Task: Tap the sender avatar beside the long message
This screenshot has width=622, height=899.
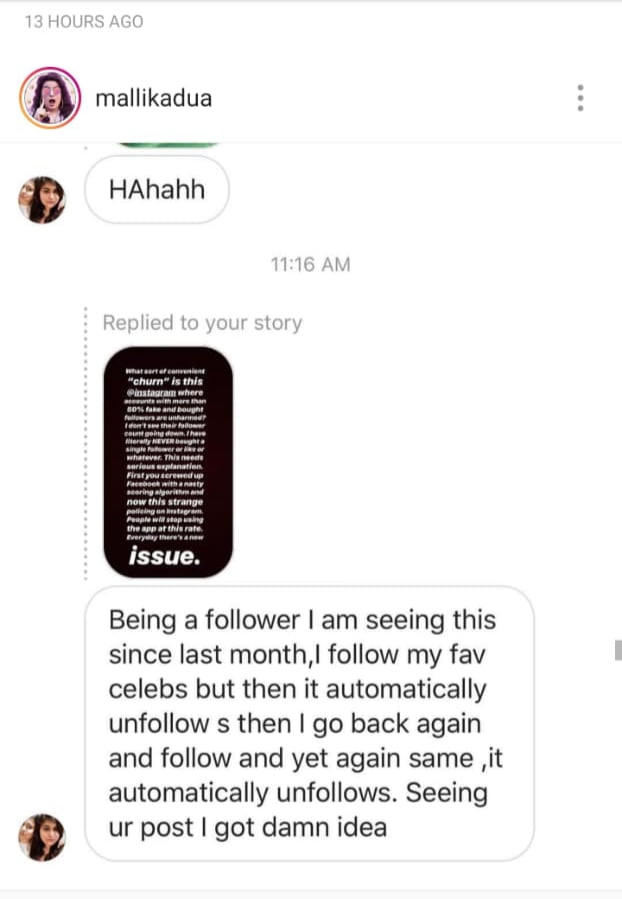Action: pos(42,836)
